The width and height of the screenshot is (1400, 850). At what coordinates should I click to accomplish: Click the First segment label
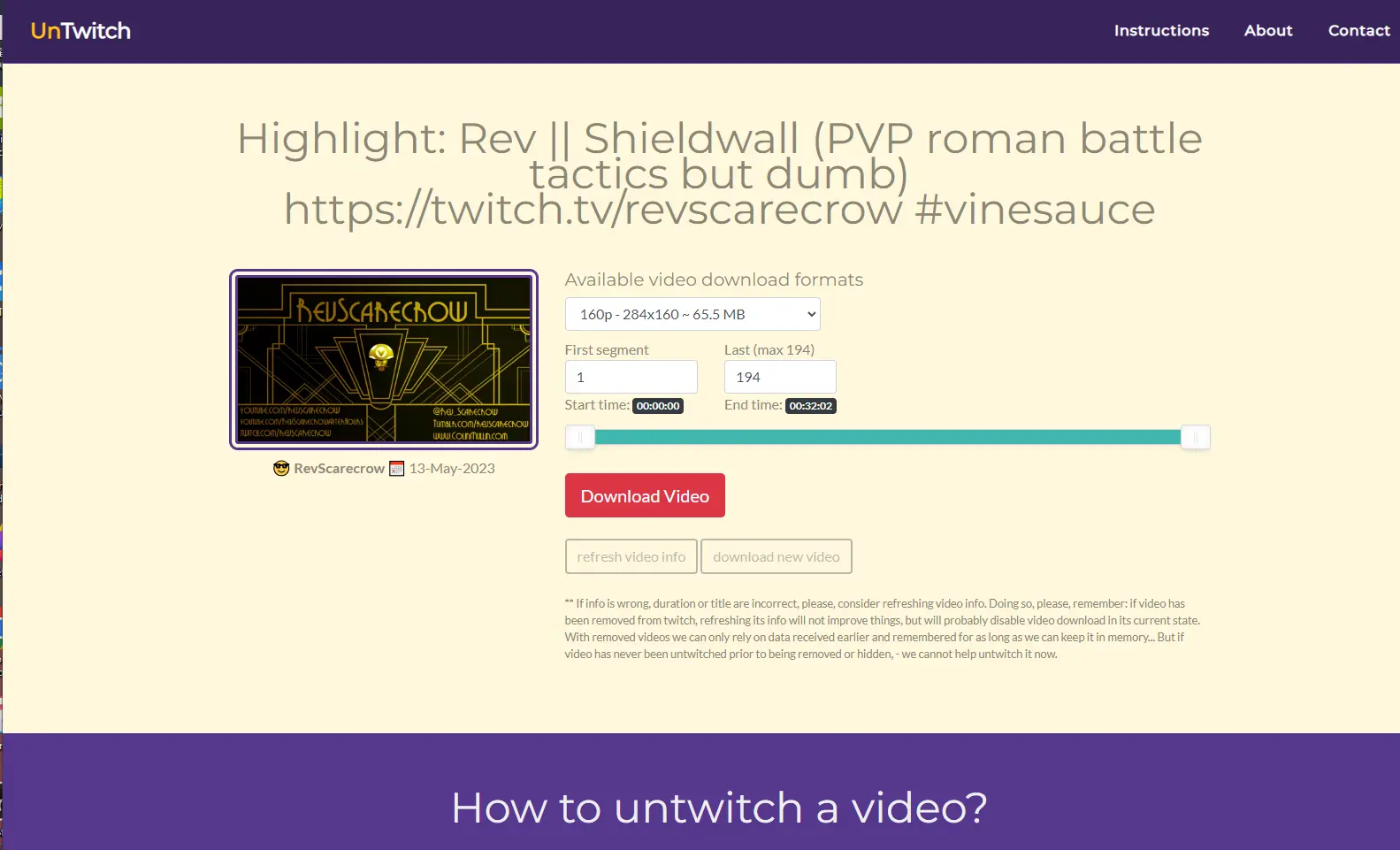(607, 350)
